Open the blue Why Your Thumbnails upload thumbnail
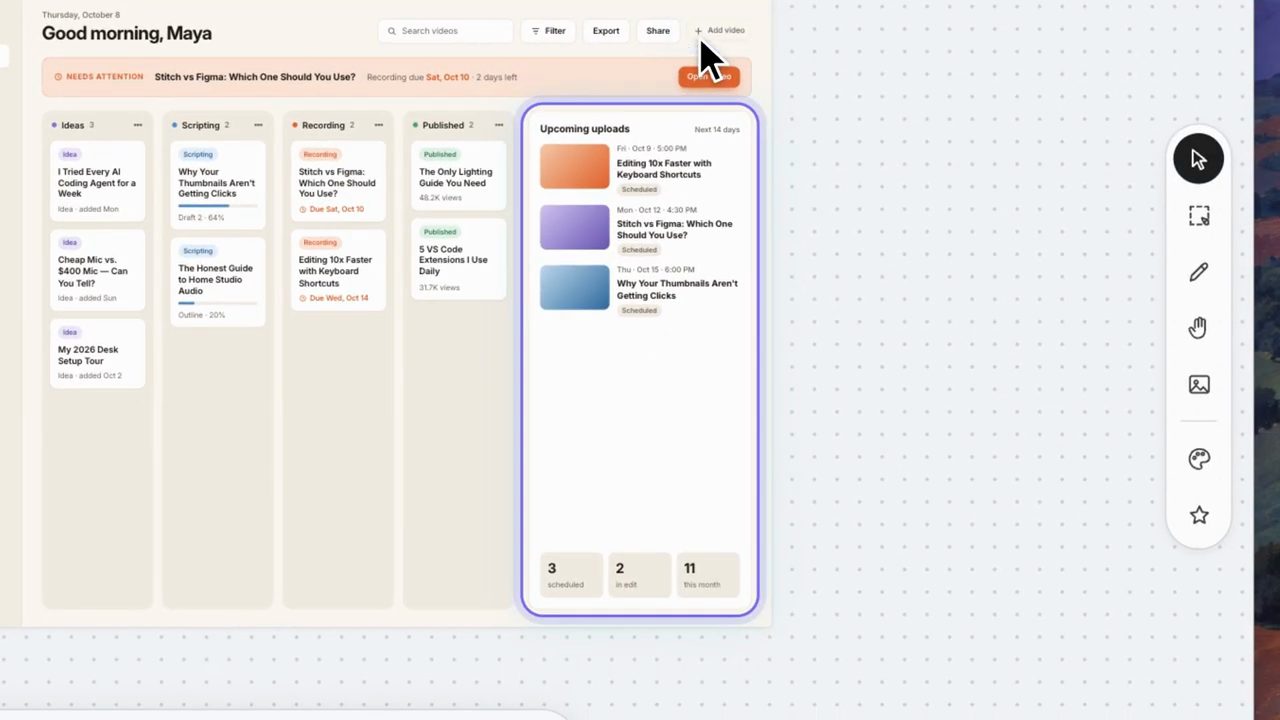 (x=574, y=287)
